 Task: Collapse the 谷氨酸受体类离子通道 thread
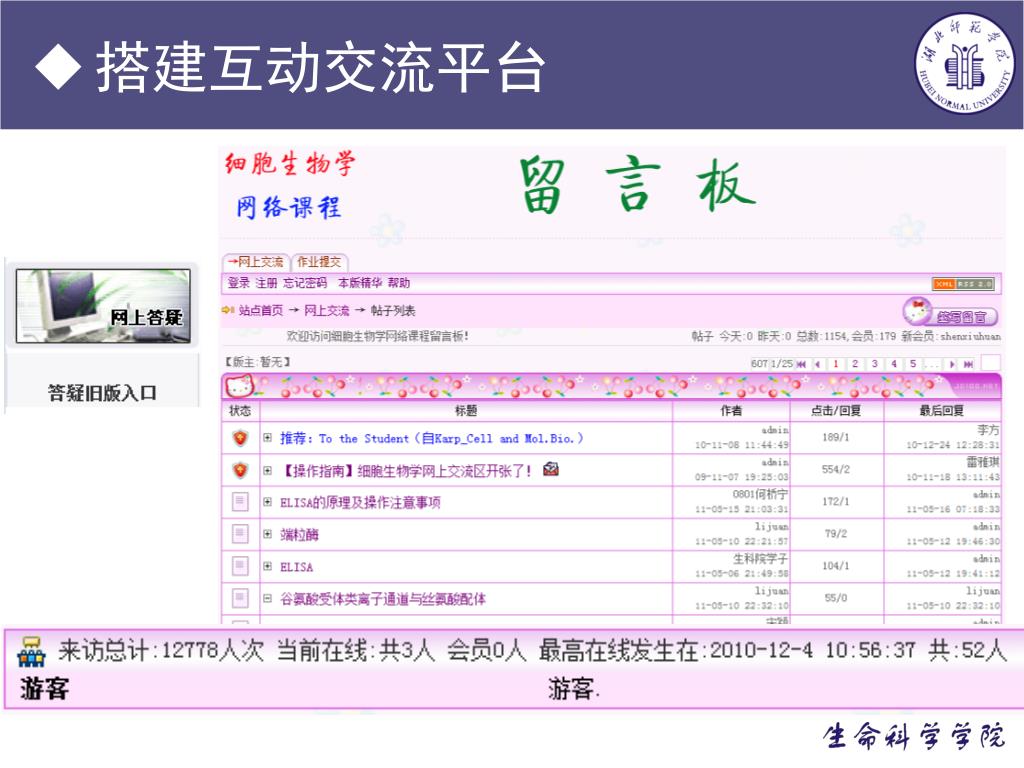tap(267, 598)
